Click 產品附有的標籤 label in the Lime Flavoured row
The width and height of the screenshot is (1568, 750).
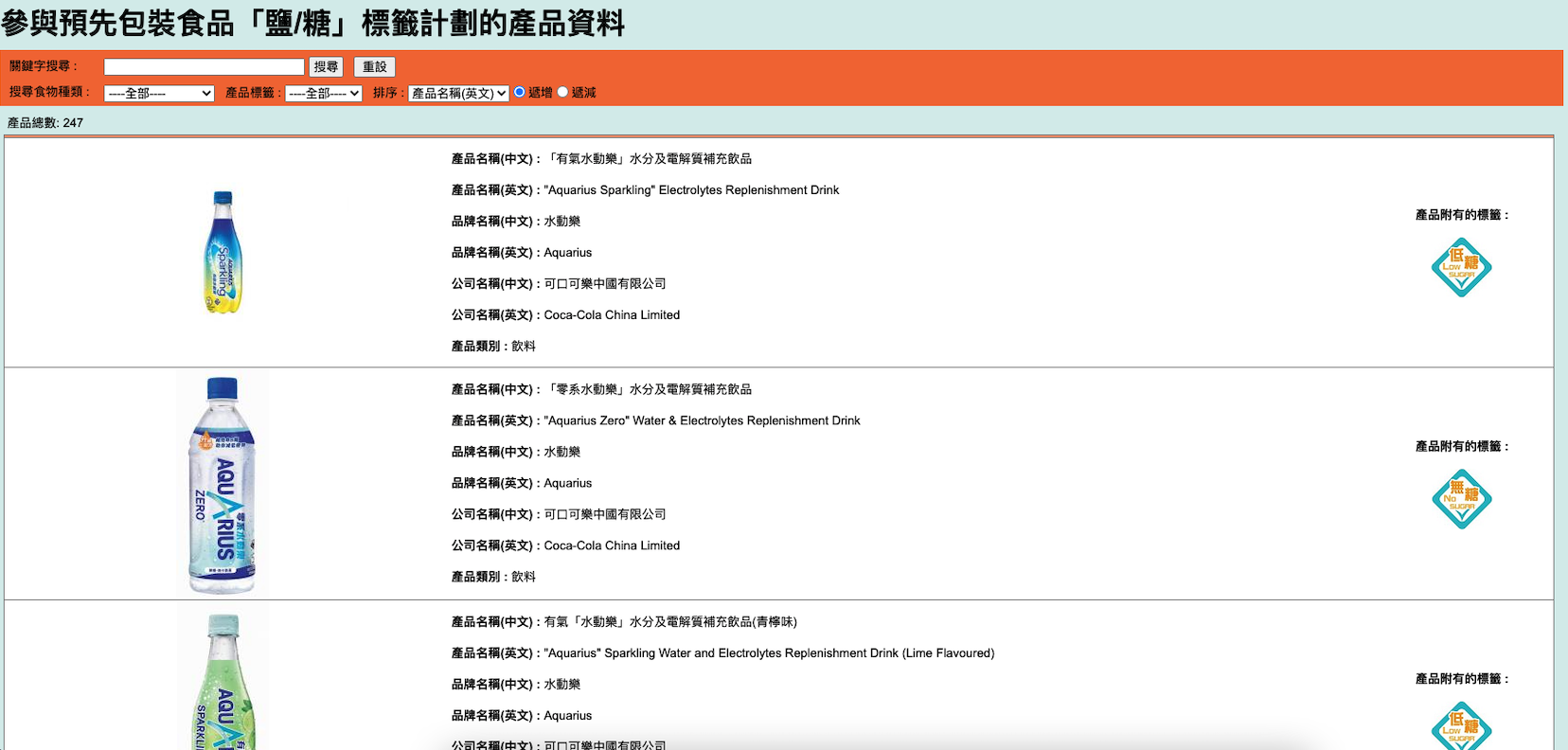[1462, 679]
